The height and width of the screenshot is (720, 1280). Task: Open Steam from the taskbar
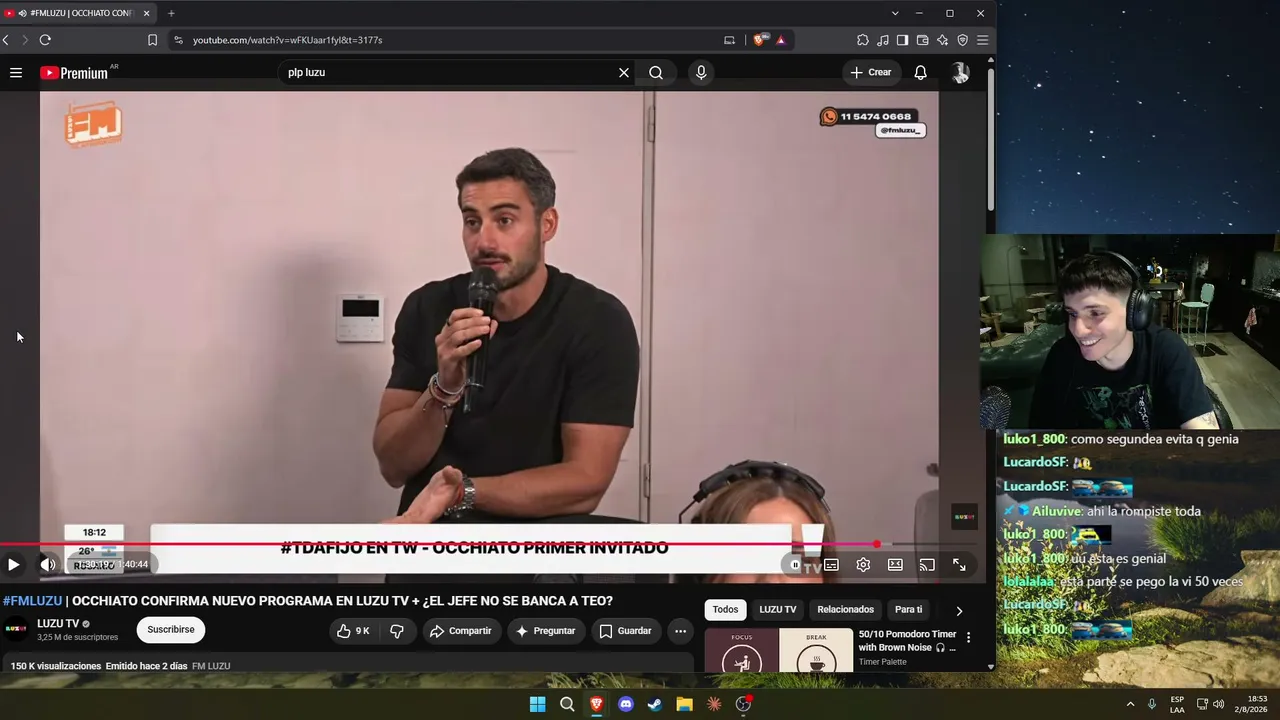coord(655,704)
